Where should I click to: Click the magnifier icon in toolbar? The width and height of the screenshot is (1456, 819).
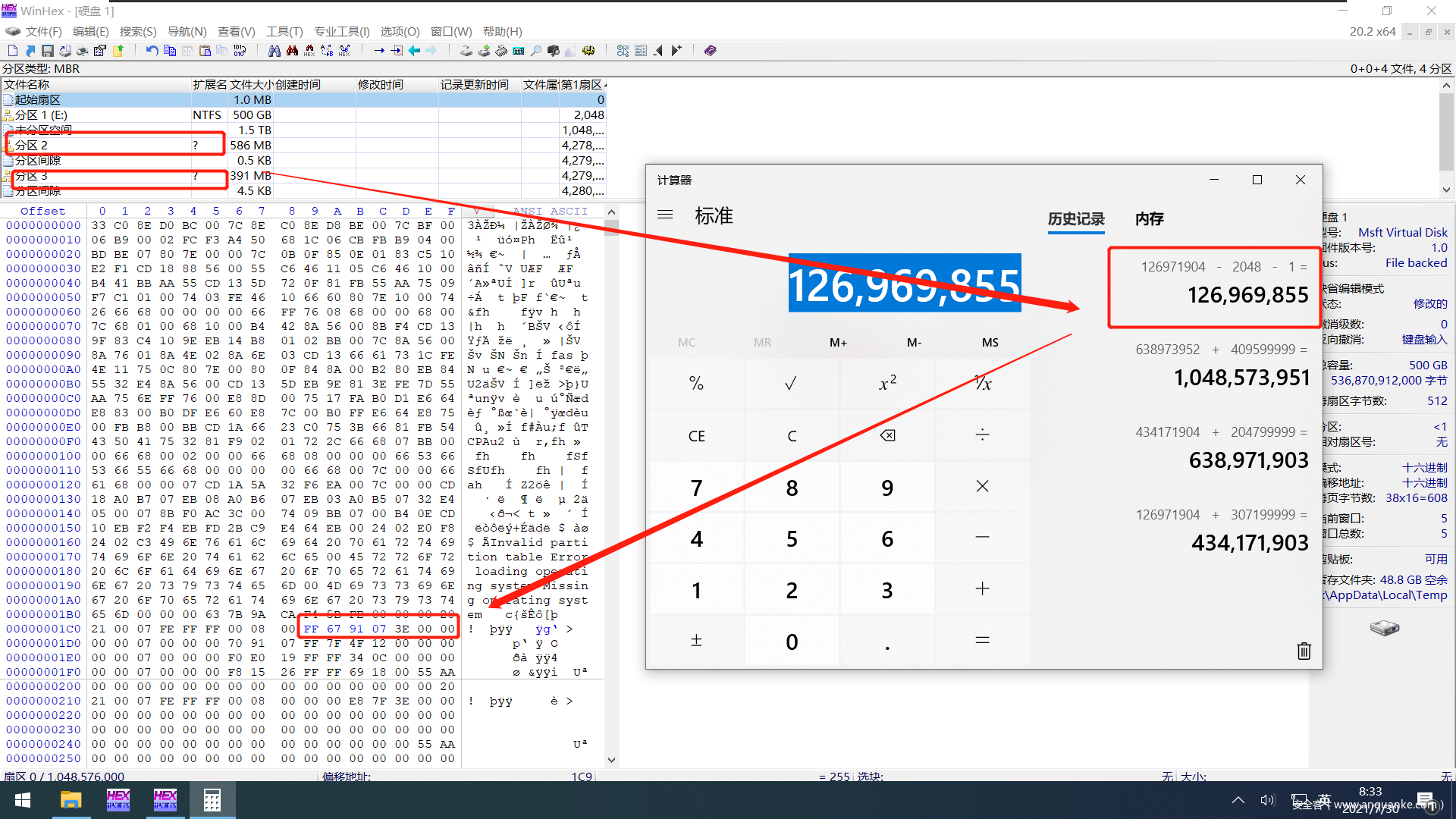(536, 51)
